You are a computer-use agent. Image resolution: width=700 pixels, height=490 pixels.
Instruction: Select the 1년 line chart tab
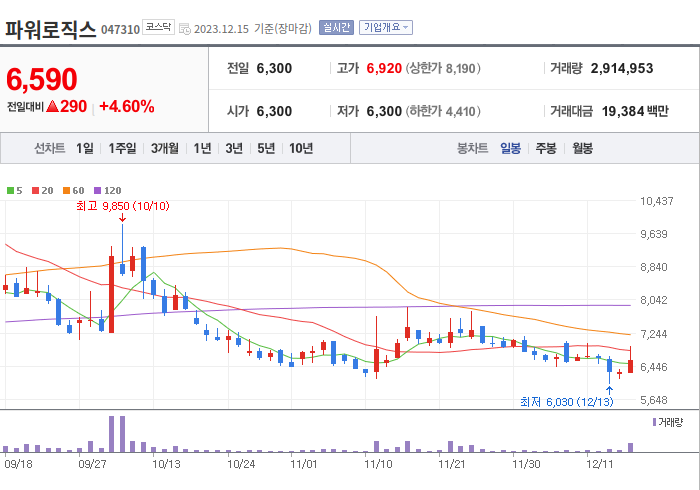tap(202, 148)
